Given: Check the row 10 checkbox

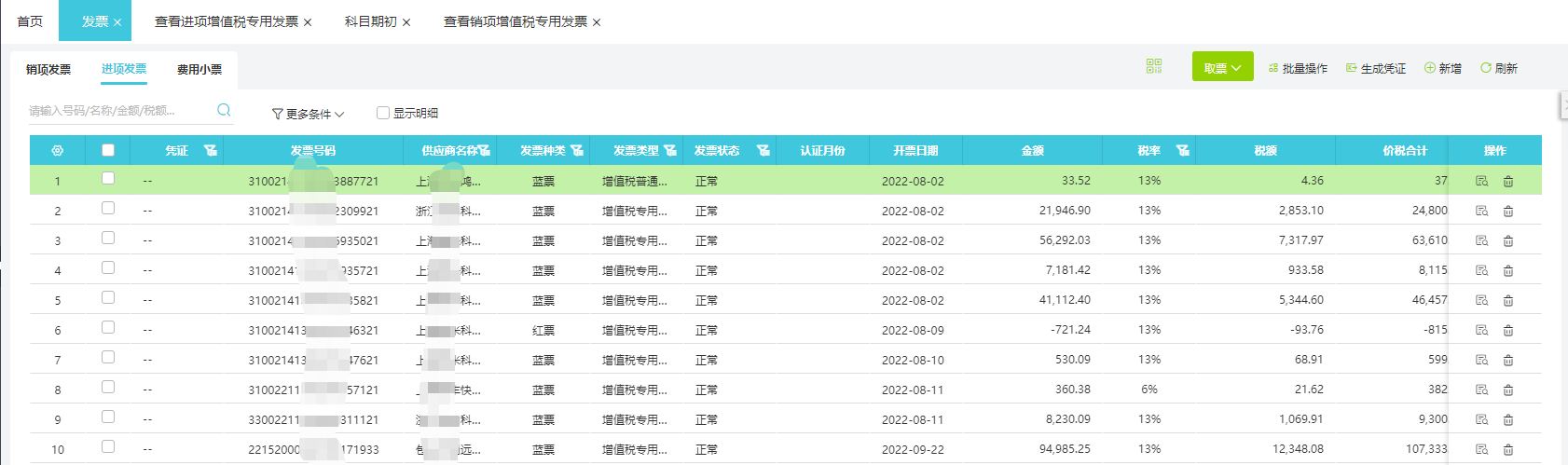Looking at the screenshot, I should click(x=108, y=446).
